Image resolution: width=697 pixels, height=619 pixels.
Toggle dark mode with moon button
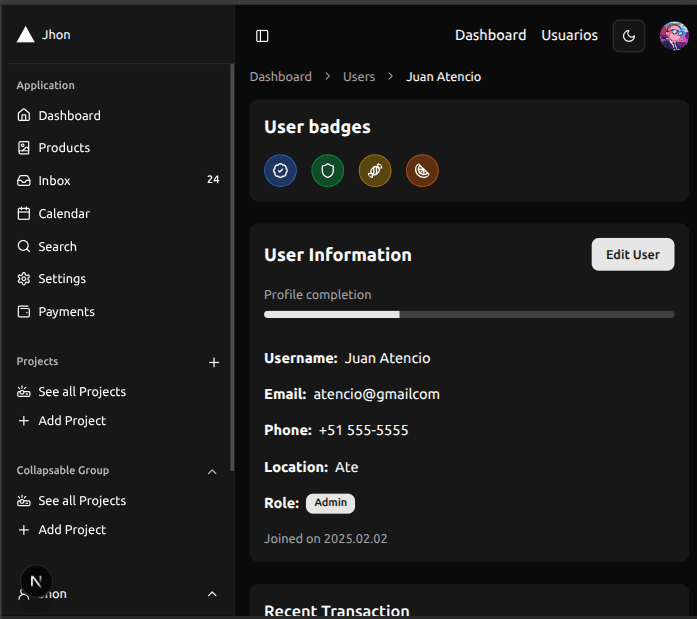629,36
